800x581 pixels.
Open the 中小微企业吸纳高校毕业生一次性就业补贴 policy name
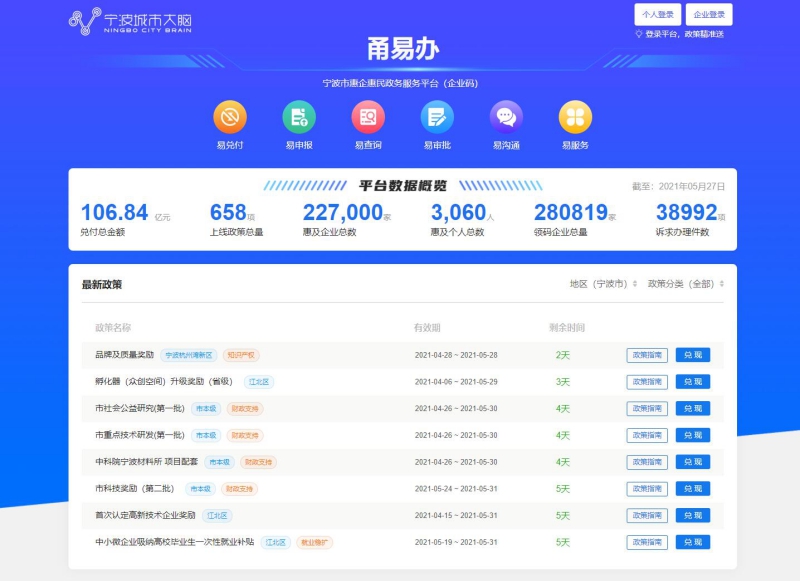coord(174,542)
